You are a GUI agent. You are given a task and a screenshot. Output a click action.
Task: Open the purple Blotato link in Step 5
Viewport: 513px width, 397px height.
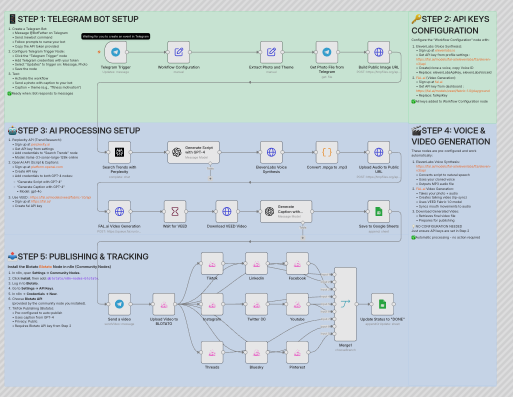(x=72, y=278)
